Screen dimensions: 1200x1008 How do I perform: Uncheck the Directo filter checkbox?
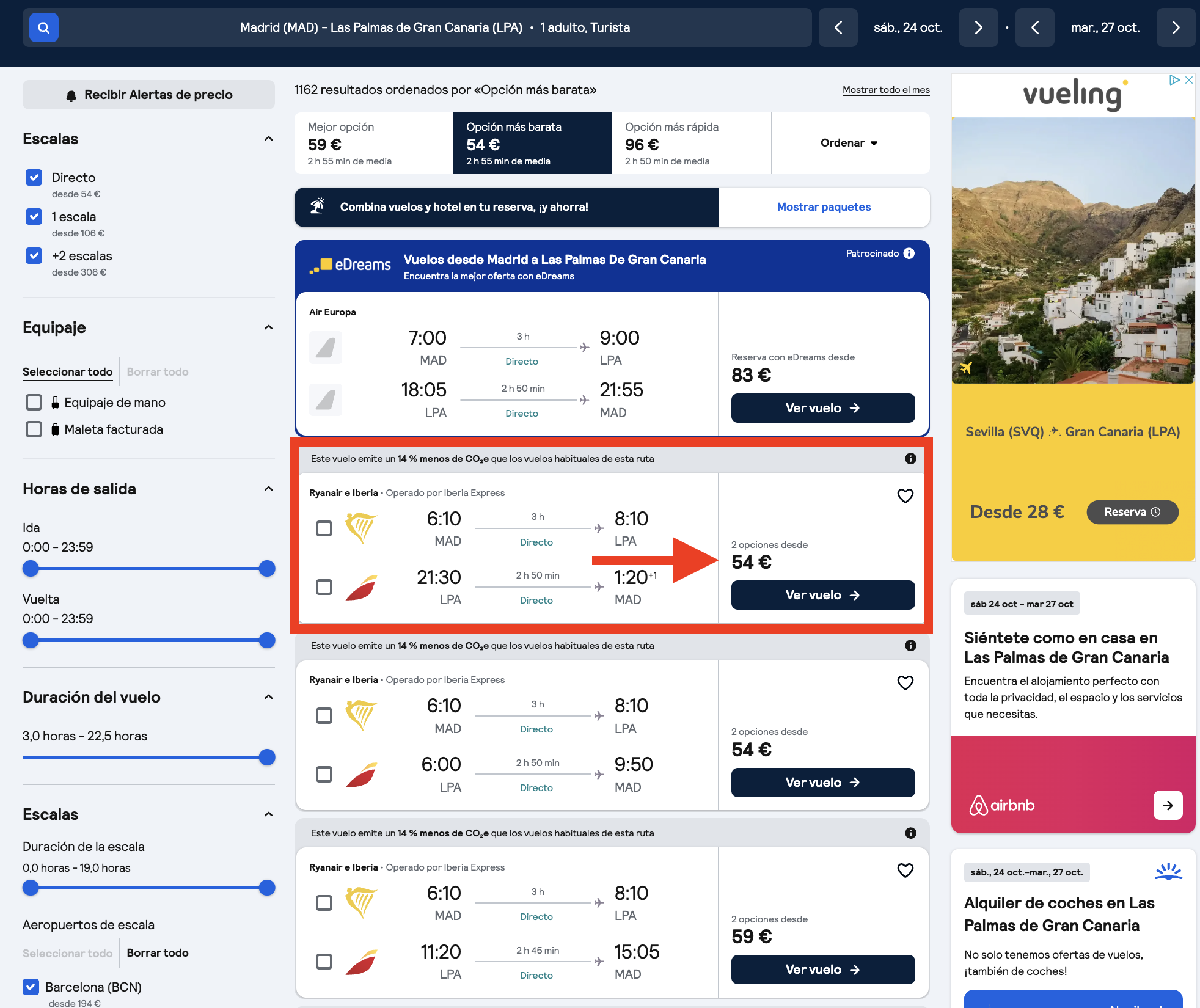34,178
